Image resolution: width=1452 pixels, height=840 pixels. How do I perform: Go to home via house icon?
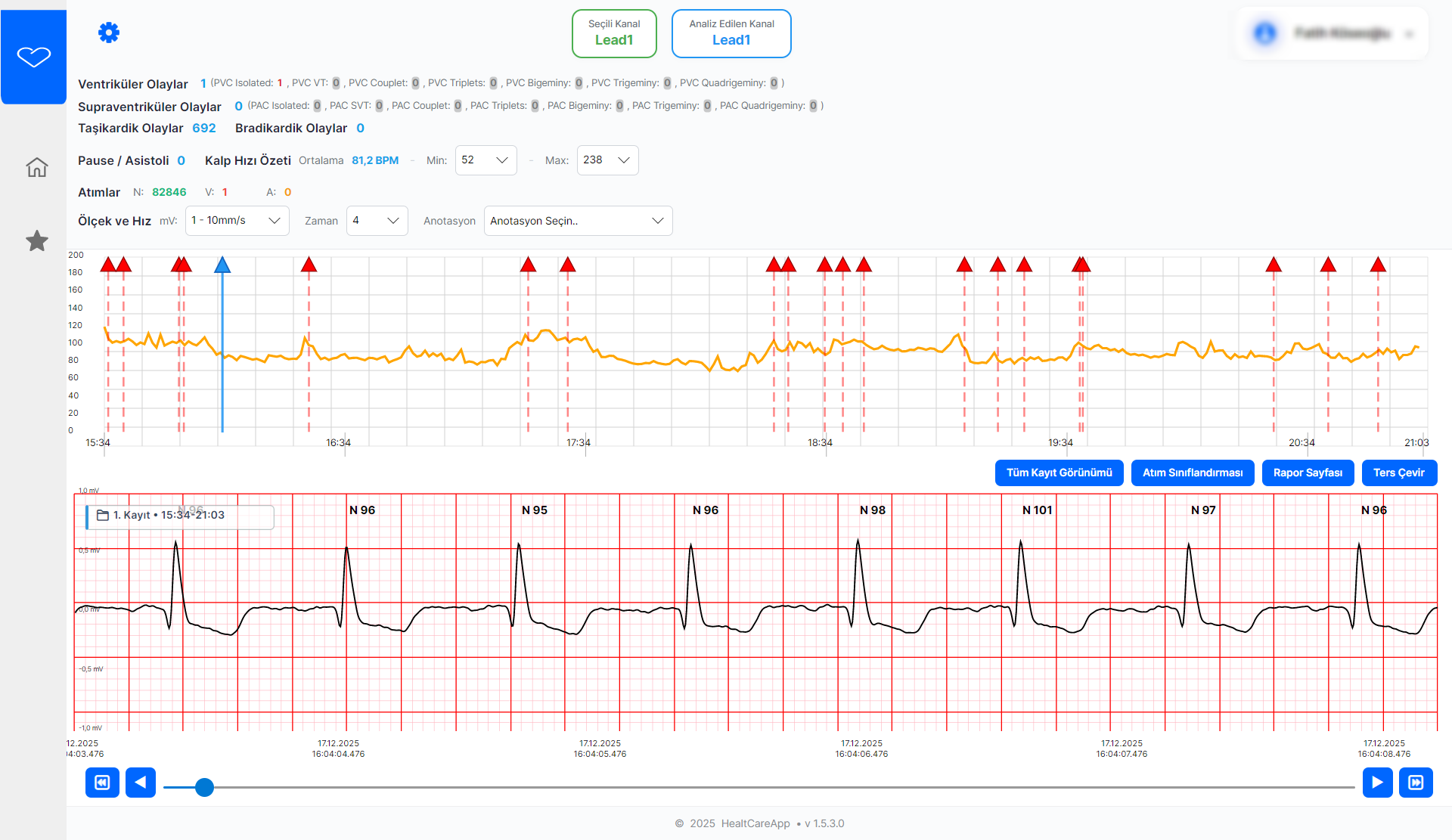(36, 167)
